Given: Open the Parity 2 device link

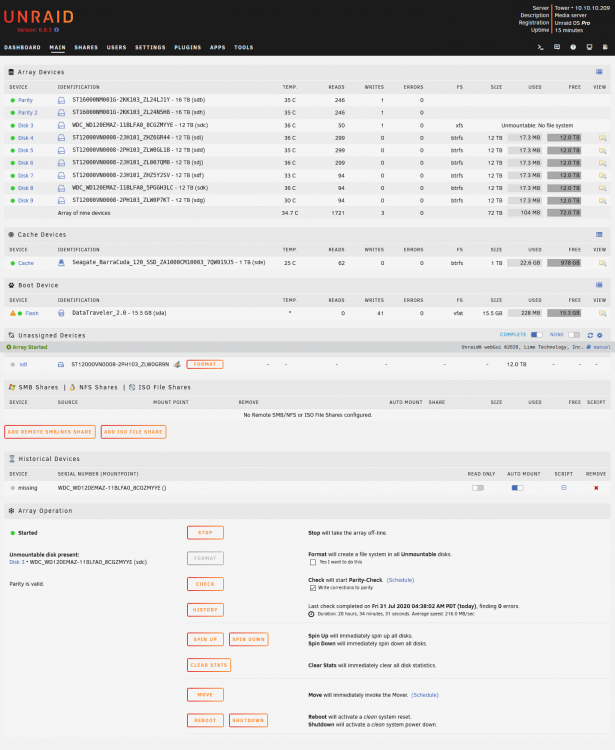Looking at the screenshot, I should (x=28, y=113).
